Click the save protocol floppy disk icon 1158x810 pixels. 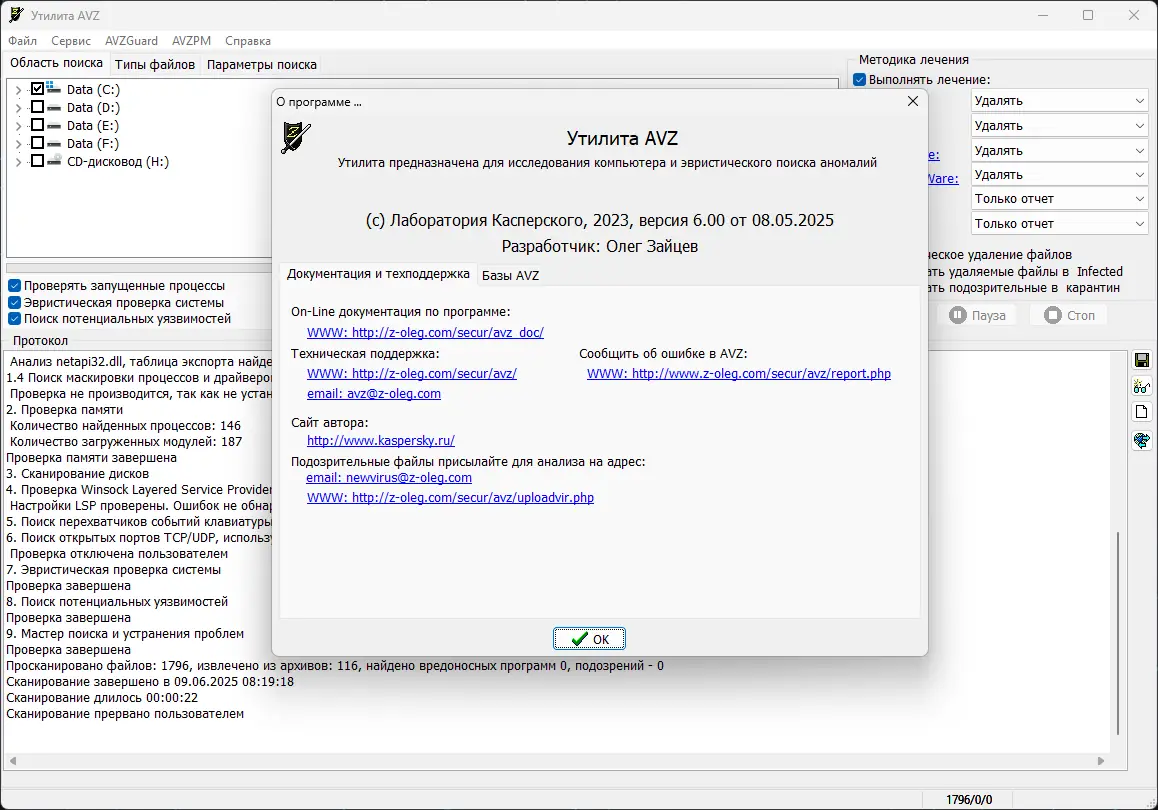[1142, 360]
